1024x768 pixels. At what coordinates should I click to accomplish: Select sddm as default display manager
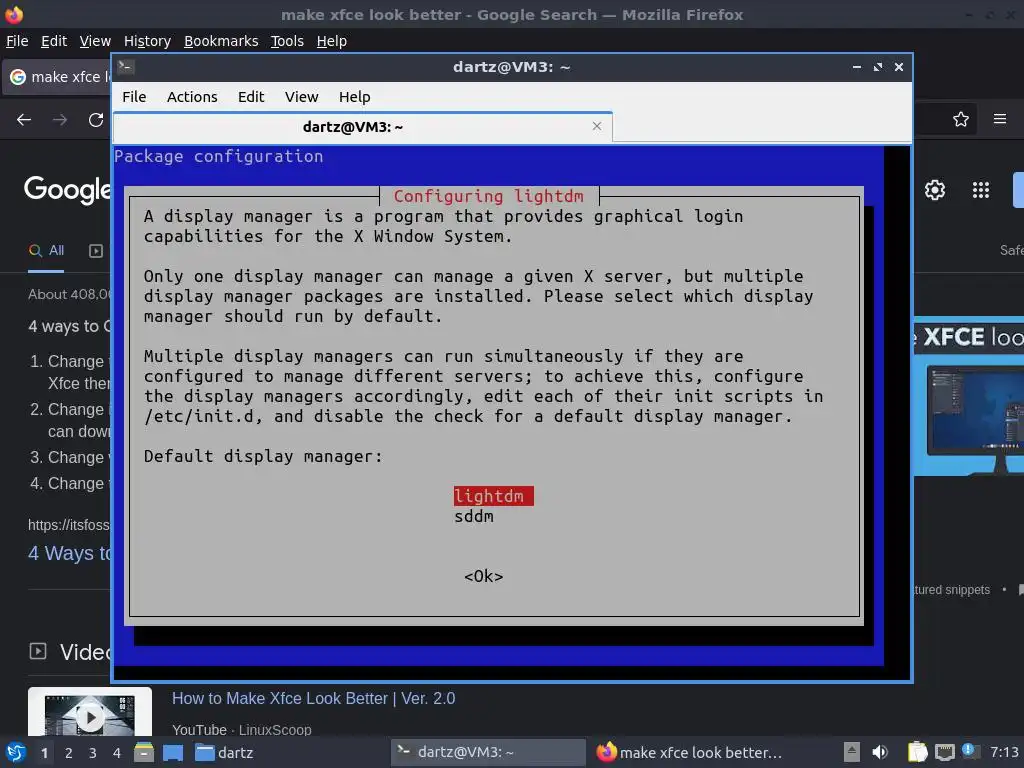point(474,517)
